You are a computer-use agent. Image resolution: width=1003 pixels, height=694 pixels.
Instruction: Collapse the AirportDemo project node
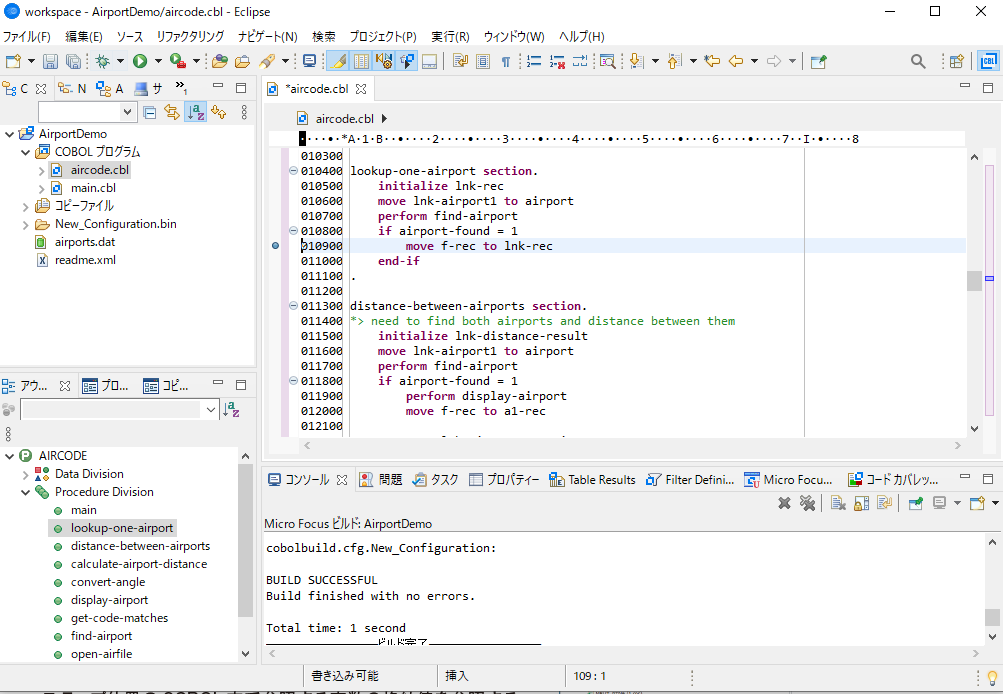click(x=10, y=134)
